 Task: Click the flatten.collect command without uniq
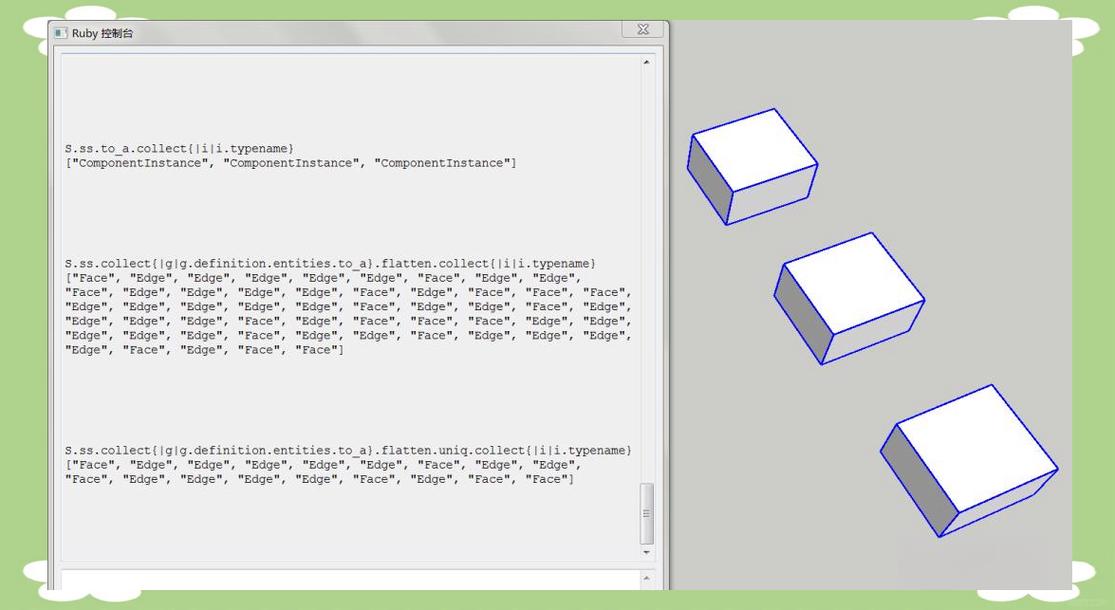point(330,264)
